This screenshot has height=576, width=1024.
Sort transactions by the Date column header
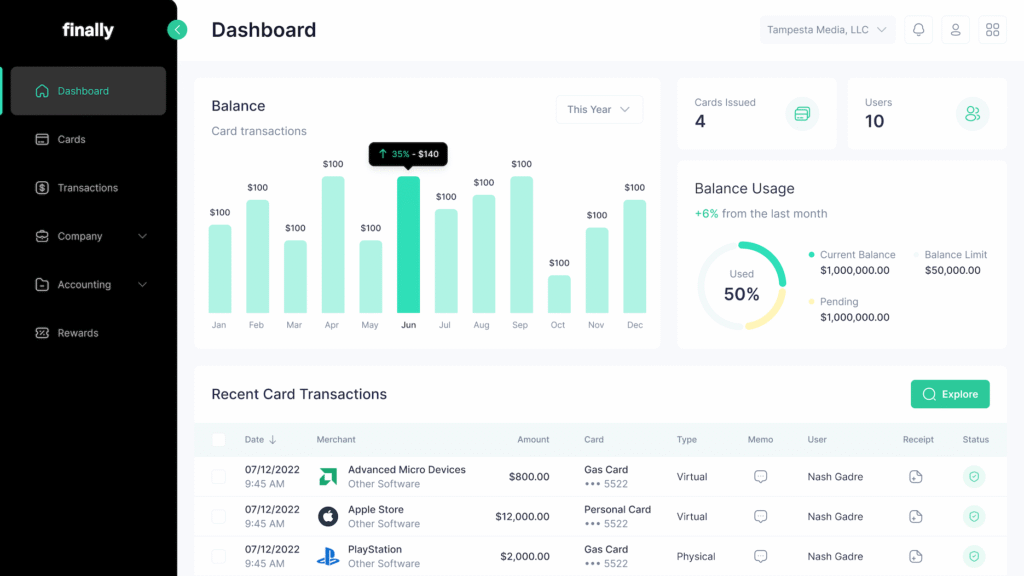coord(260,440)
